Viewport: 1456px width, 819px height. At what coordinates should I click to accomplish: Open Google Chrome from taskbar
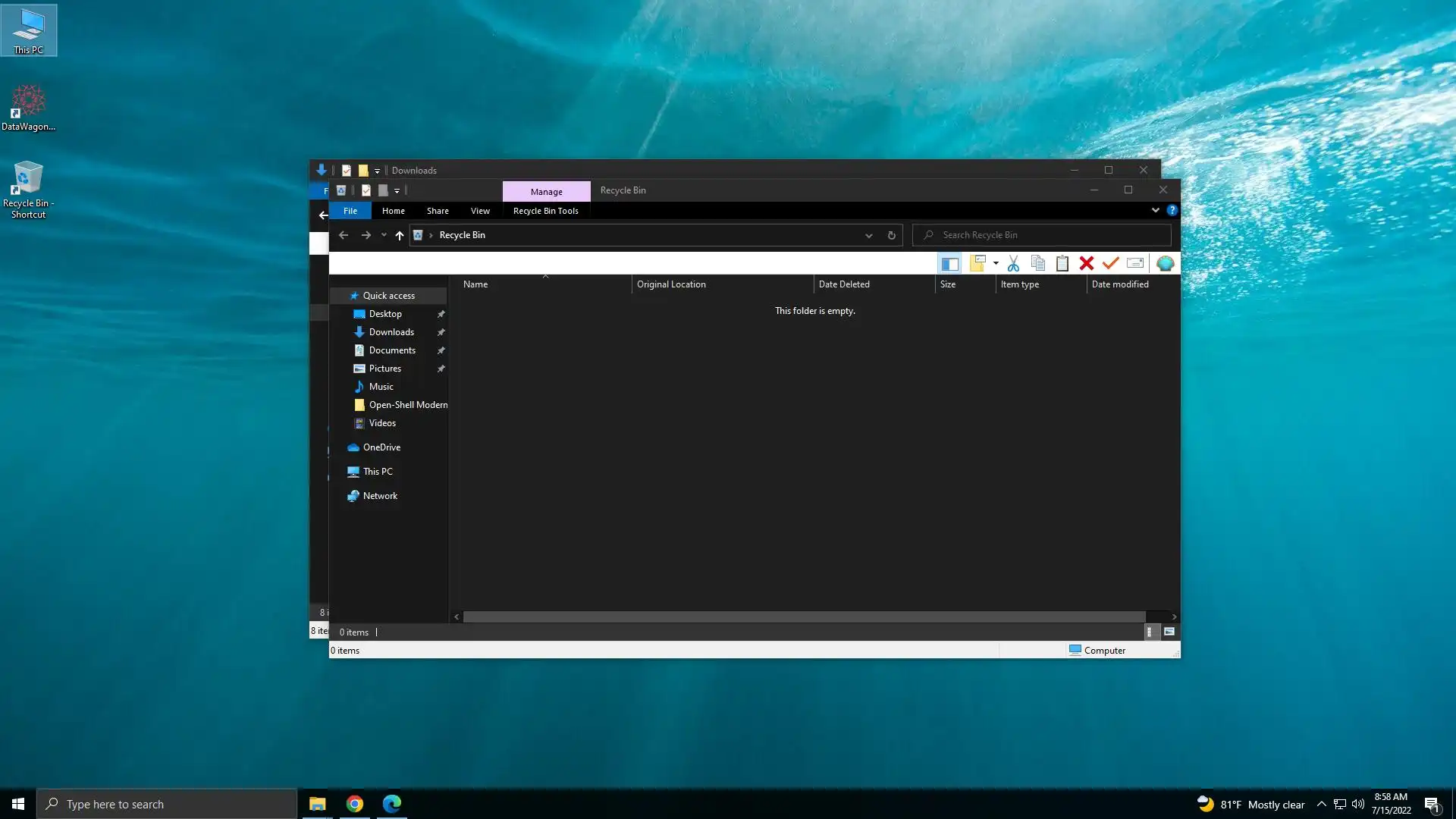click(x=354, y=804)
